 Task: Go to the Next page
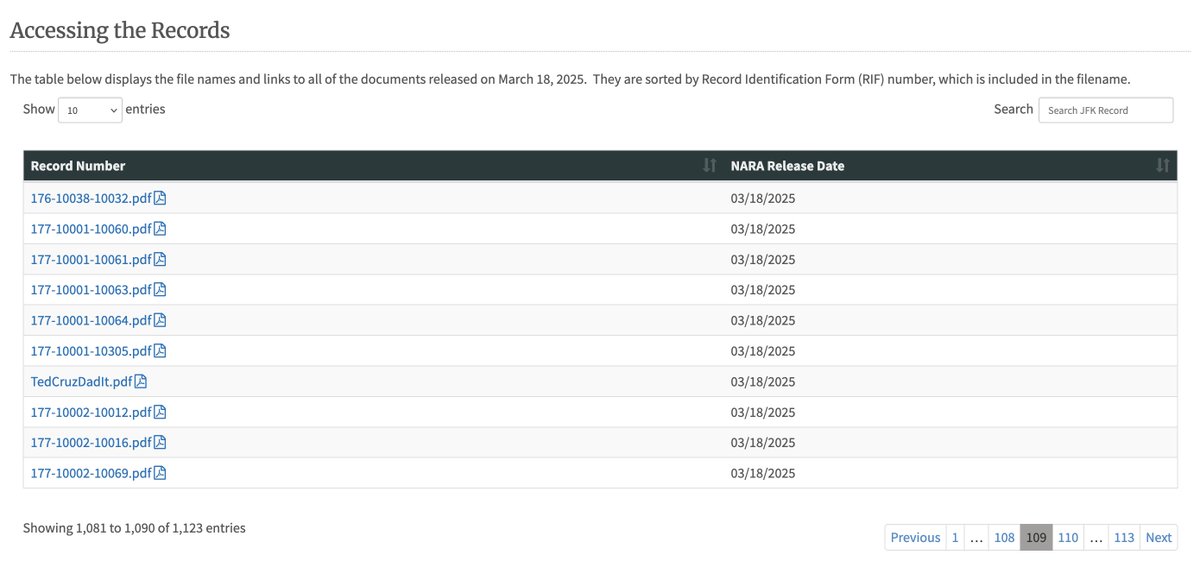1159,537
